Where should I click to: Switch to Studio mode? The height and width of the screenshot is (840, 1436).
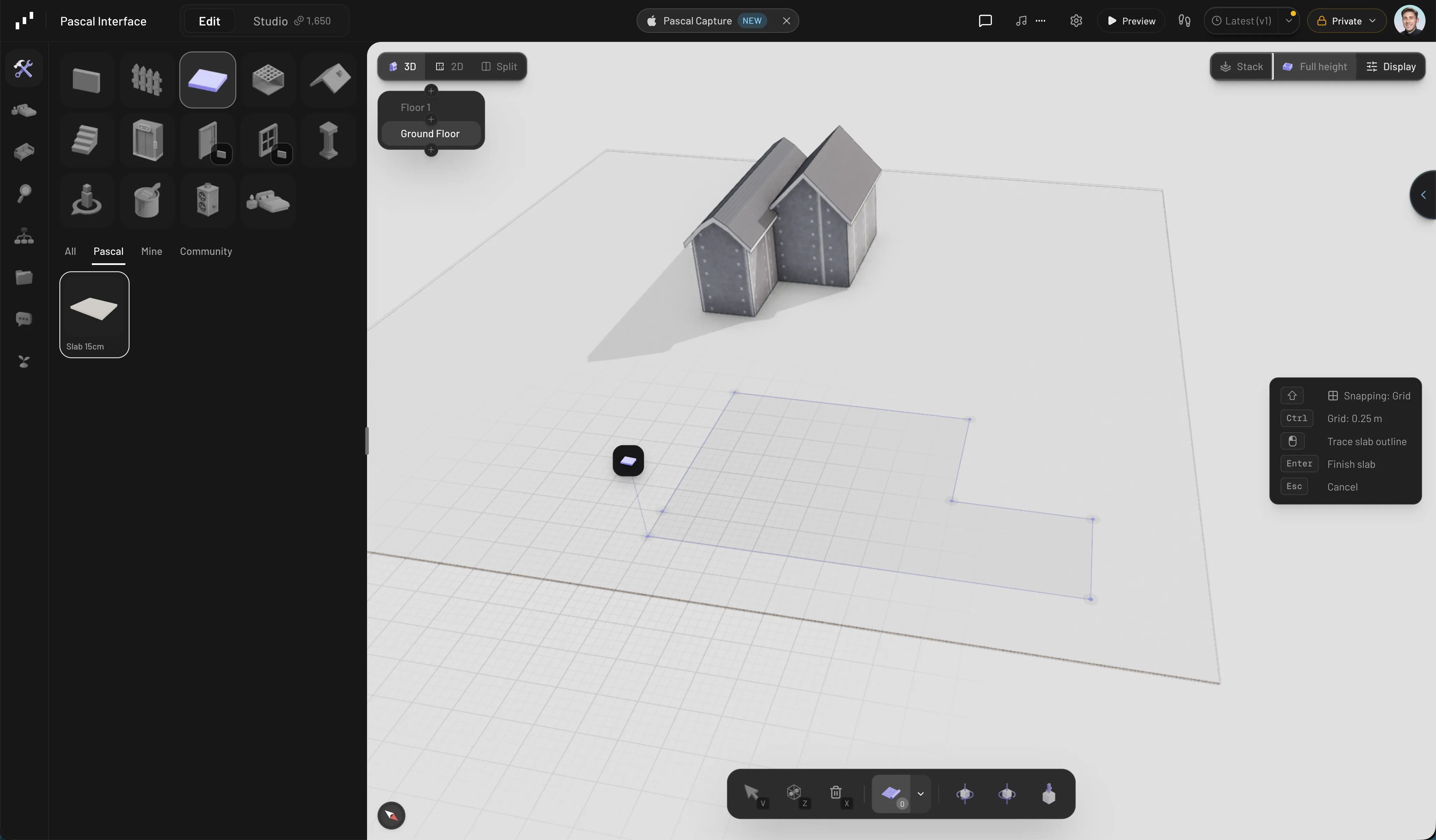tap(292, 21)
